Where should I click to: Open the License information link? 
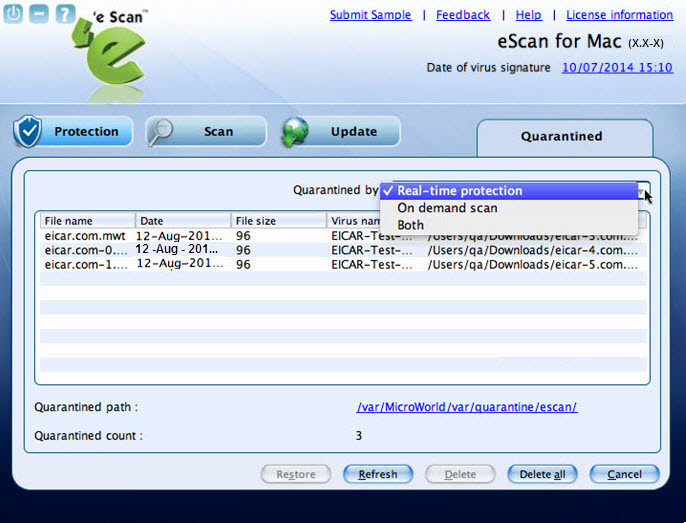620,15
